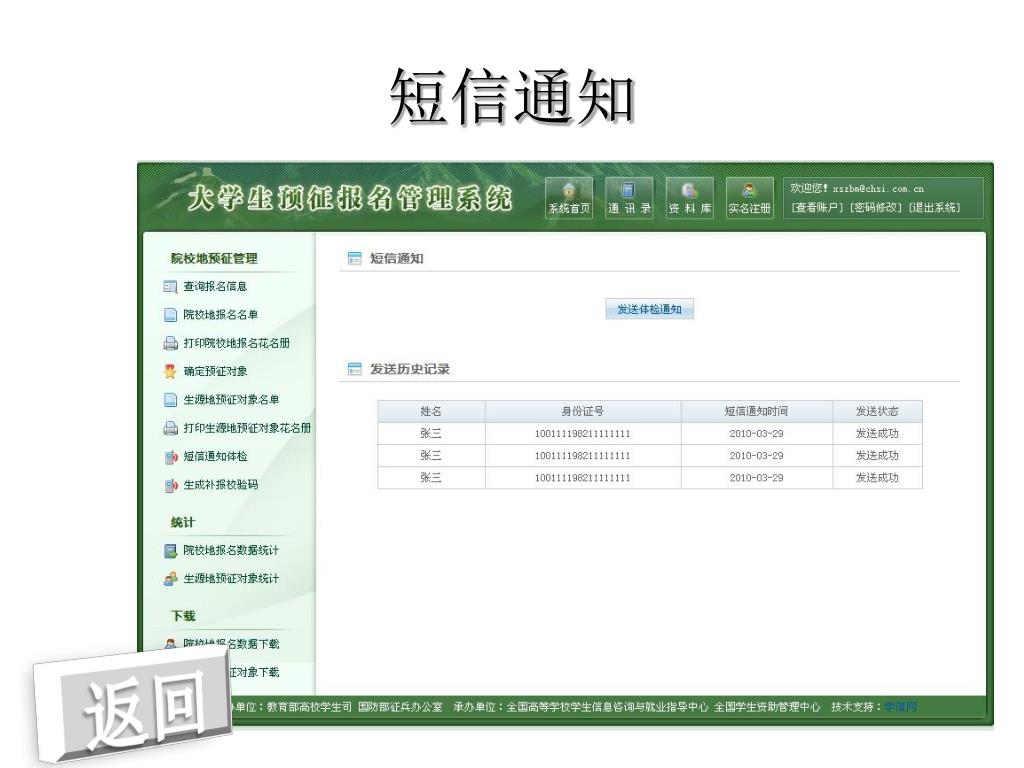The image size is (1024, 768).
Task: Open the 实名注册 registration icon
Action: coord(749,198)
